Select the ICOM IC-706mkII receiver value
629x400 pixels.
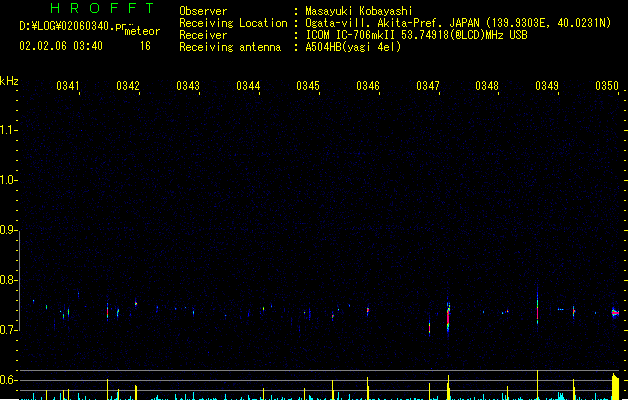(x=416, y=35)
